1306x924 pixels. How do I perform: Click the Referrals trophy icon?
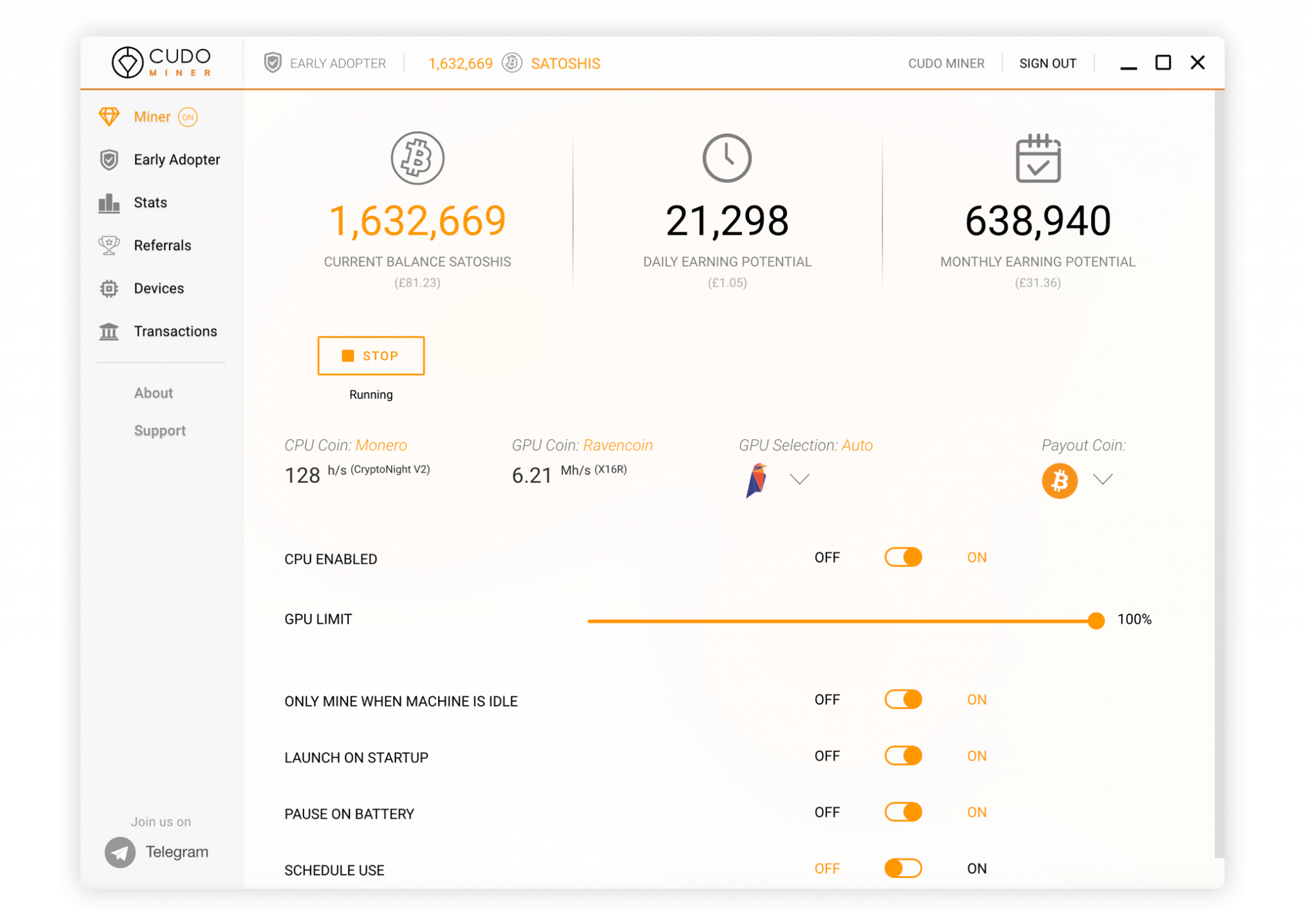click(x=110, y=245)
